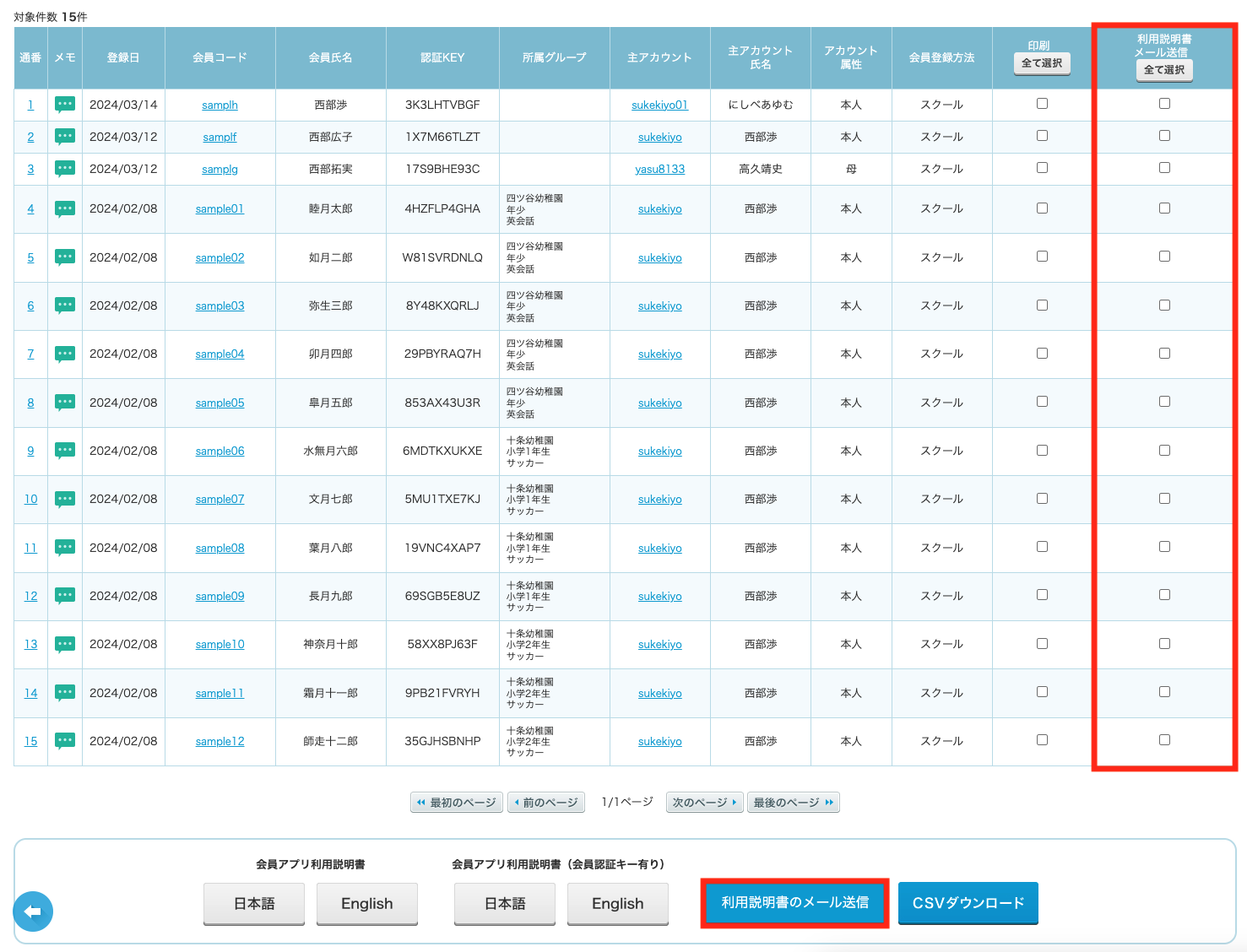Open memo icon for sample07 row
Image resolution: width=1247 pixels, height=952 pixels.
pyautogui.click(x=65, y=499)
